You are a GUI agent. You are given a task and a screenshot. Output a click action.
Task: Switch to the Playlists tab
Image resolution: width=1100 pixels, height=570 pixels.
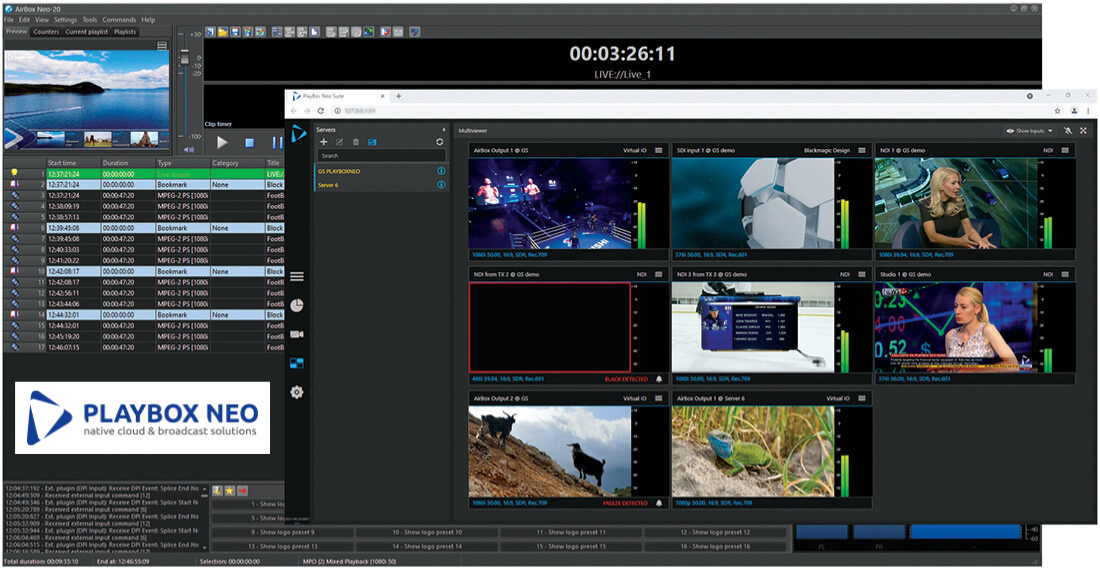coord(125,32)
